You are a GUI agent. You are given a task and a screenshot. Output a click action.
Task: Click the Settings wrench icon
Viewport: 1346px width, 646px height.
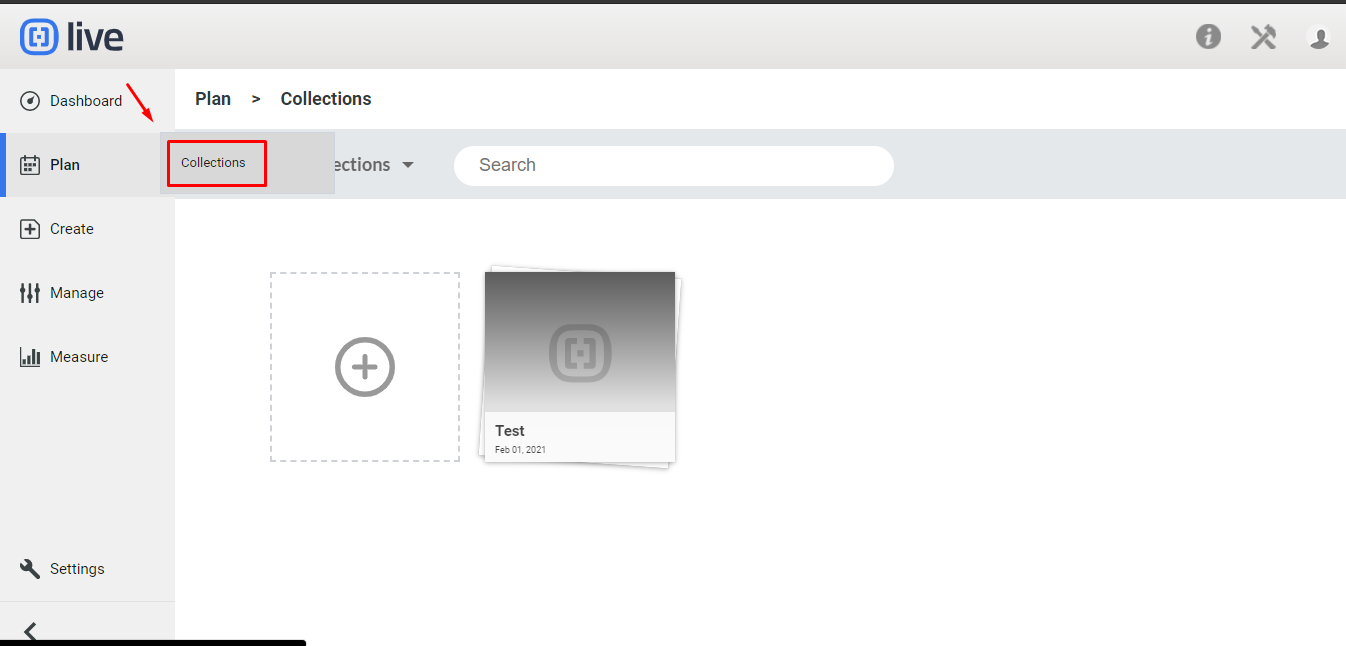point(30,569)
